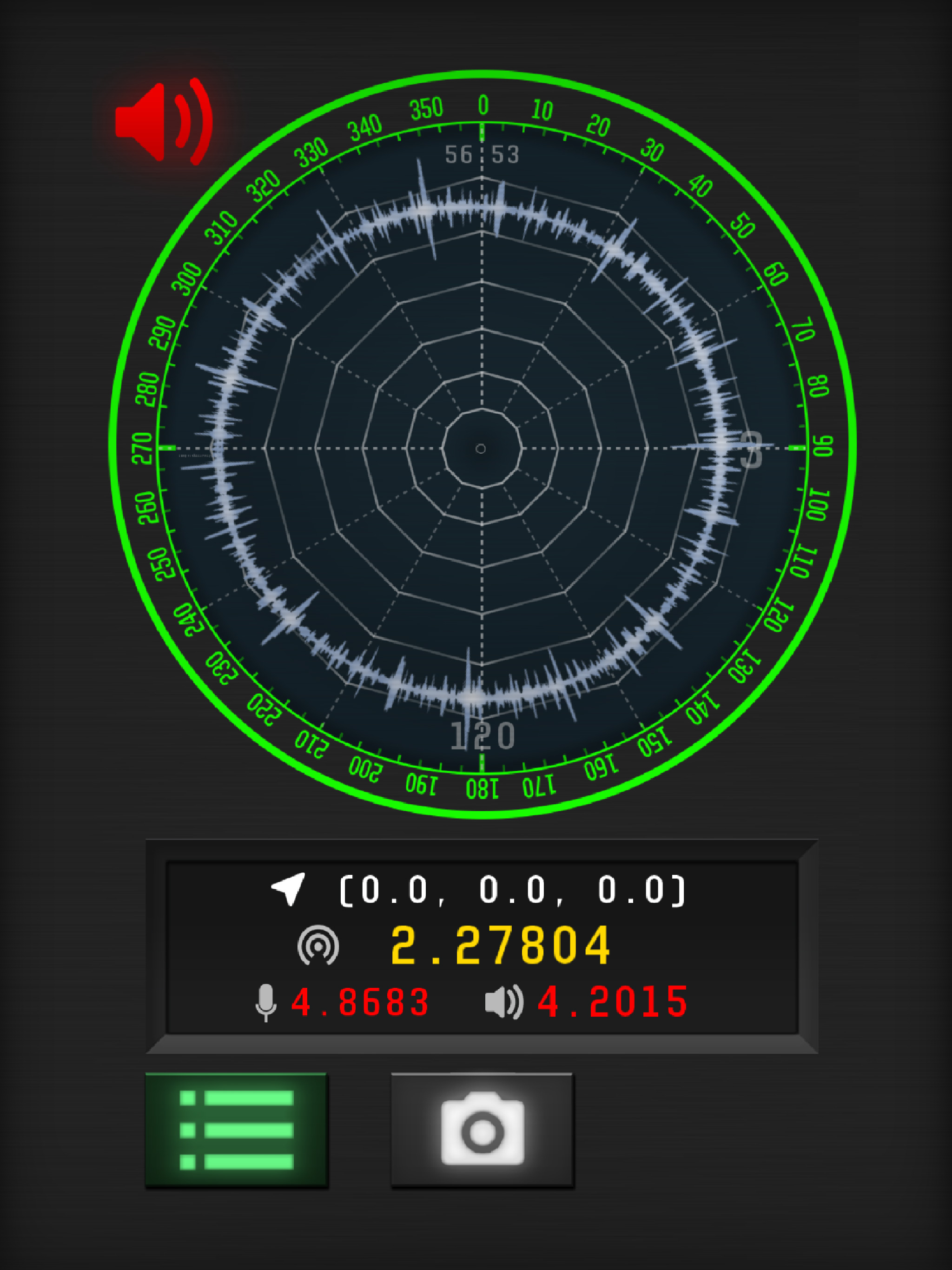This screenshot has width=952, height=1270.
Task: Click the 180 degree compass marker
Action: (483, 789)
